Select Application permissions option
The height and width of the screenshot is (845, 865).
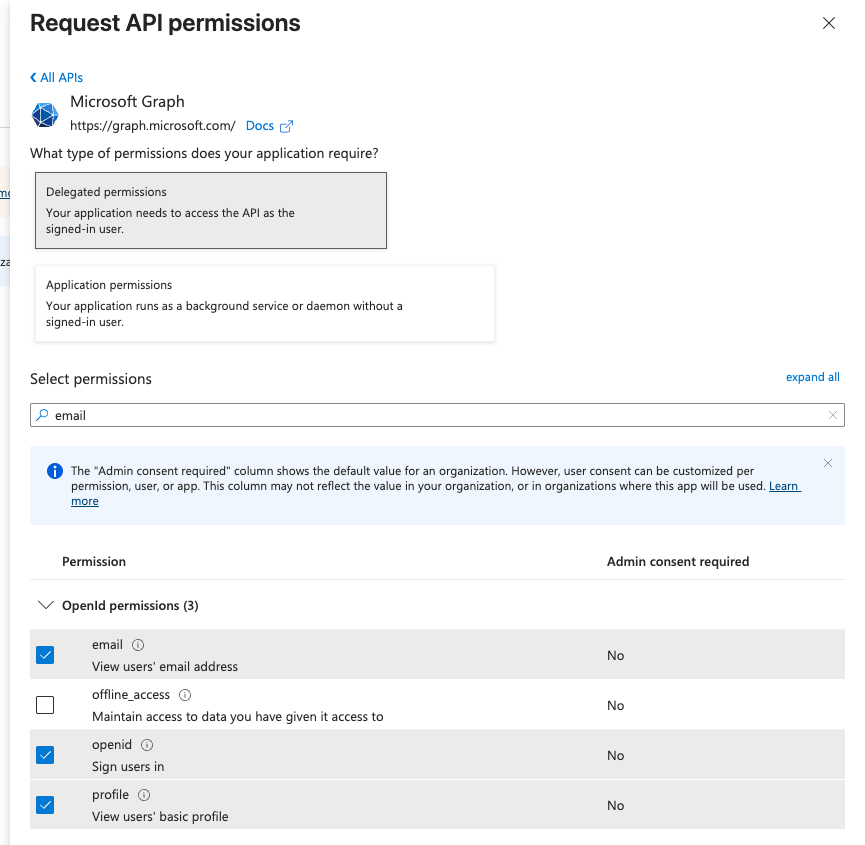pyautogui.click(x=265, y=304)
